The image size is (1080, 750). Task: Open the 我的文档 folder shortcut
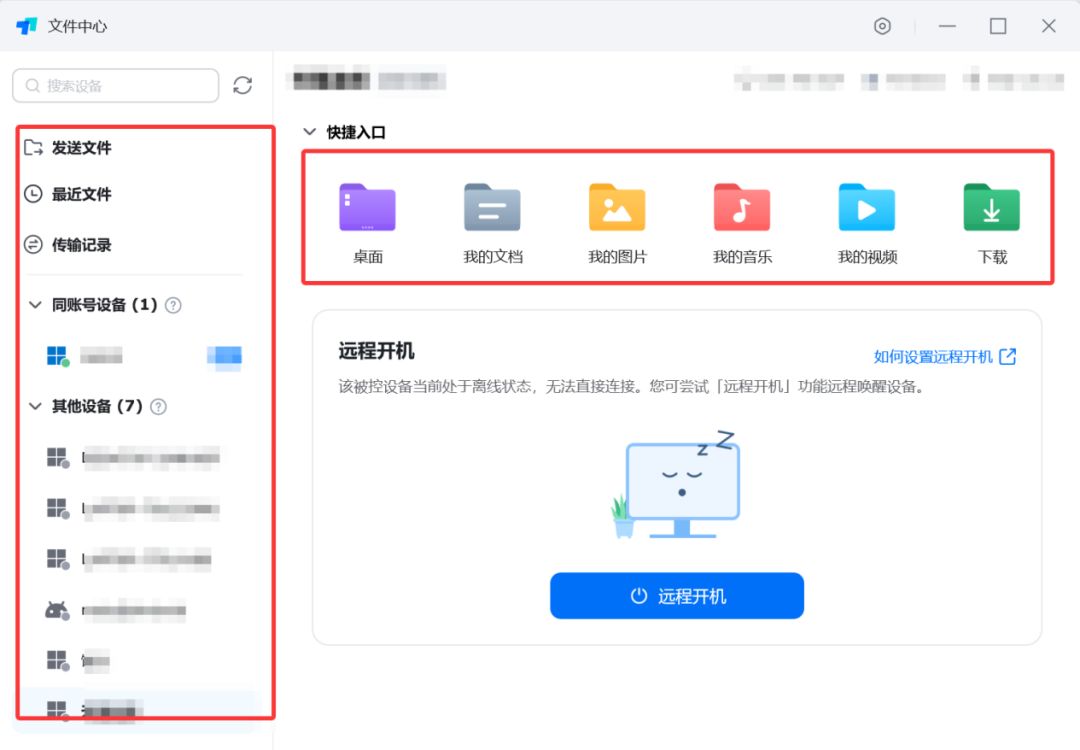tap(492, 223)
